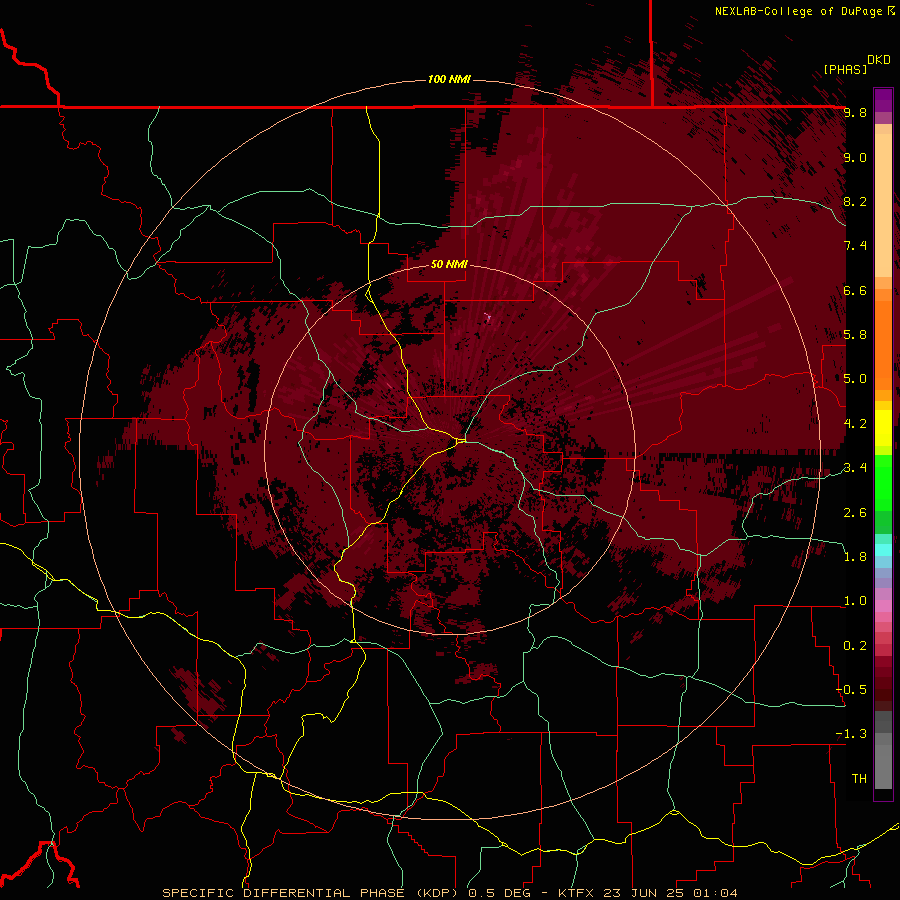Select the 9.0 value on the color scale
Image resolution: width=900 pixels, height=900 pixels.
855,157
